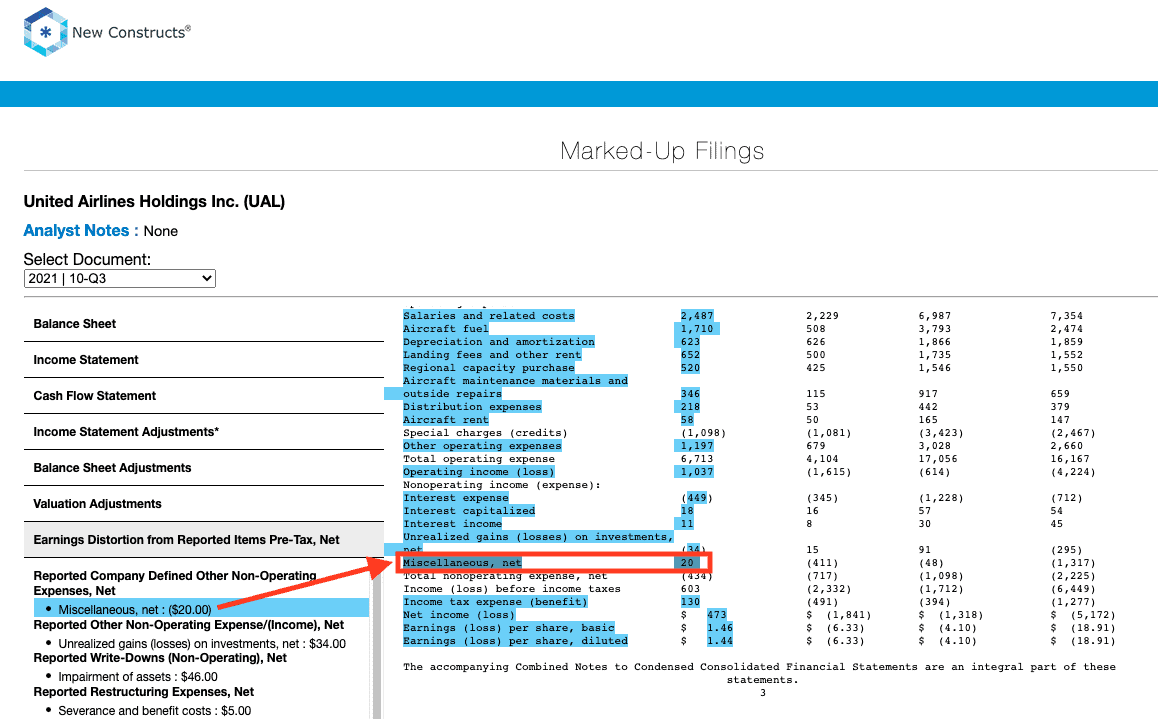Screen dimensions: 1158x719
Task: Click the Select Document: label
Action: point(87,259)
